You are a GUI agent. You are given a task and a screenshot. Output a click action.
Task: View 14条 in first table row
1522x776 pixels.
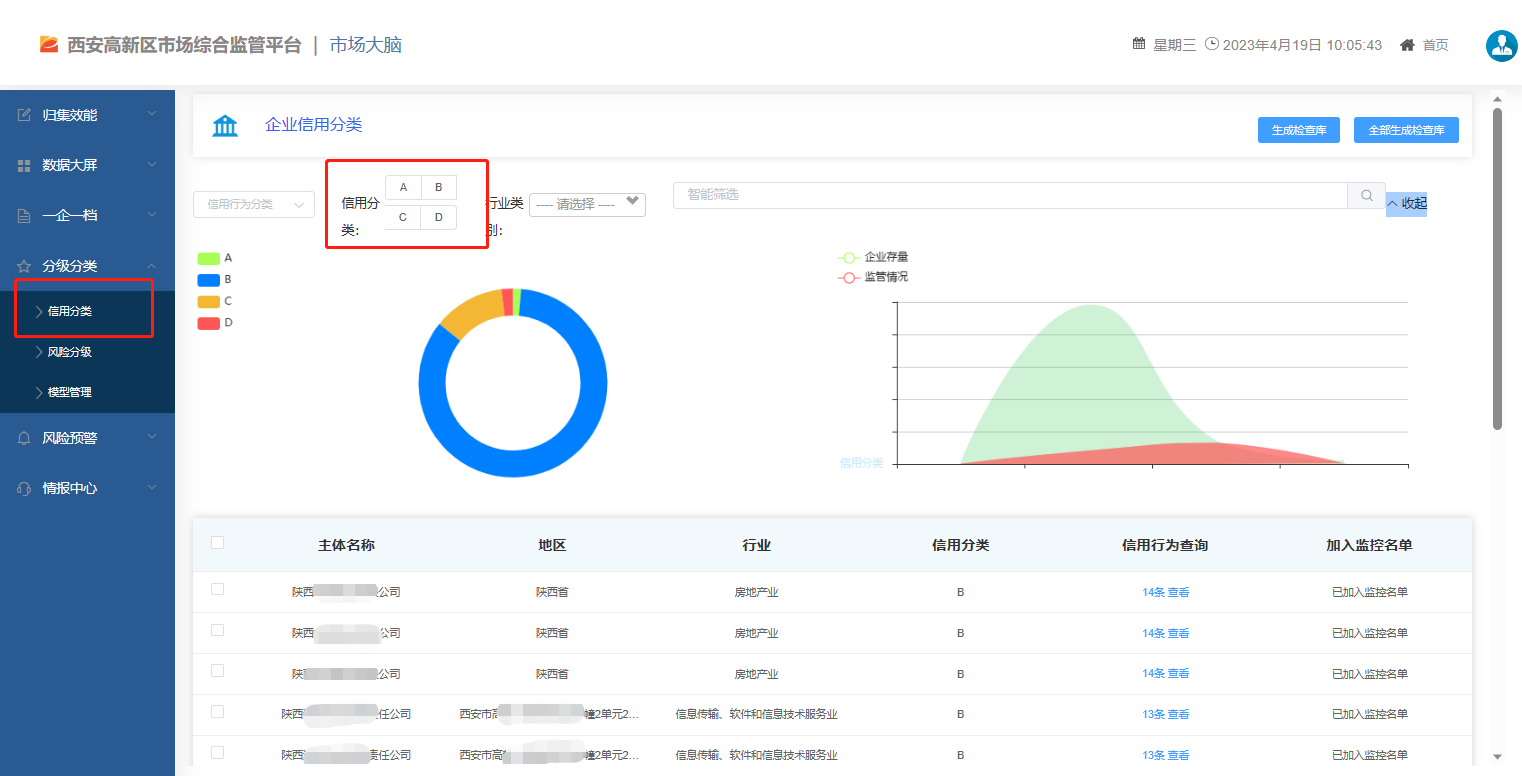1166,592
